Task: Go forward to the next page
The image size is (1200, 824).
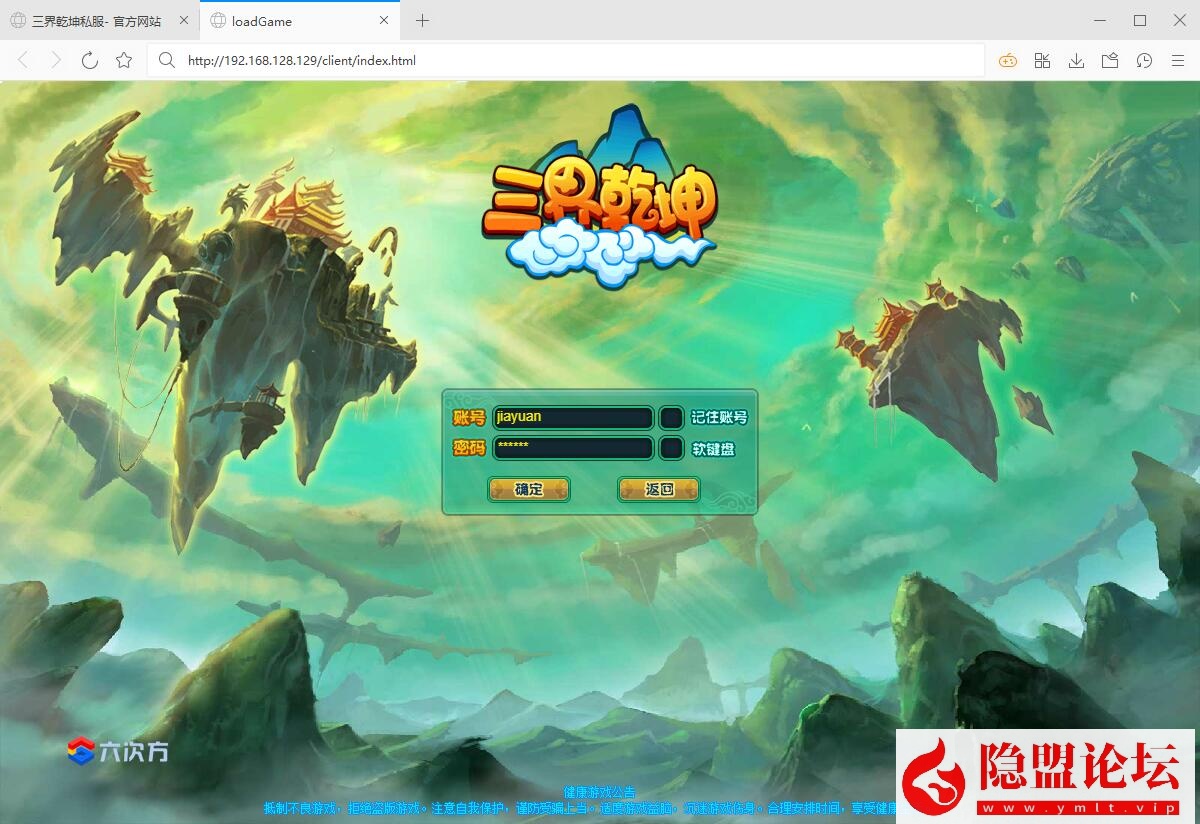Action: 56,61
